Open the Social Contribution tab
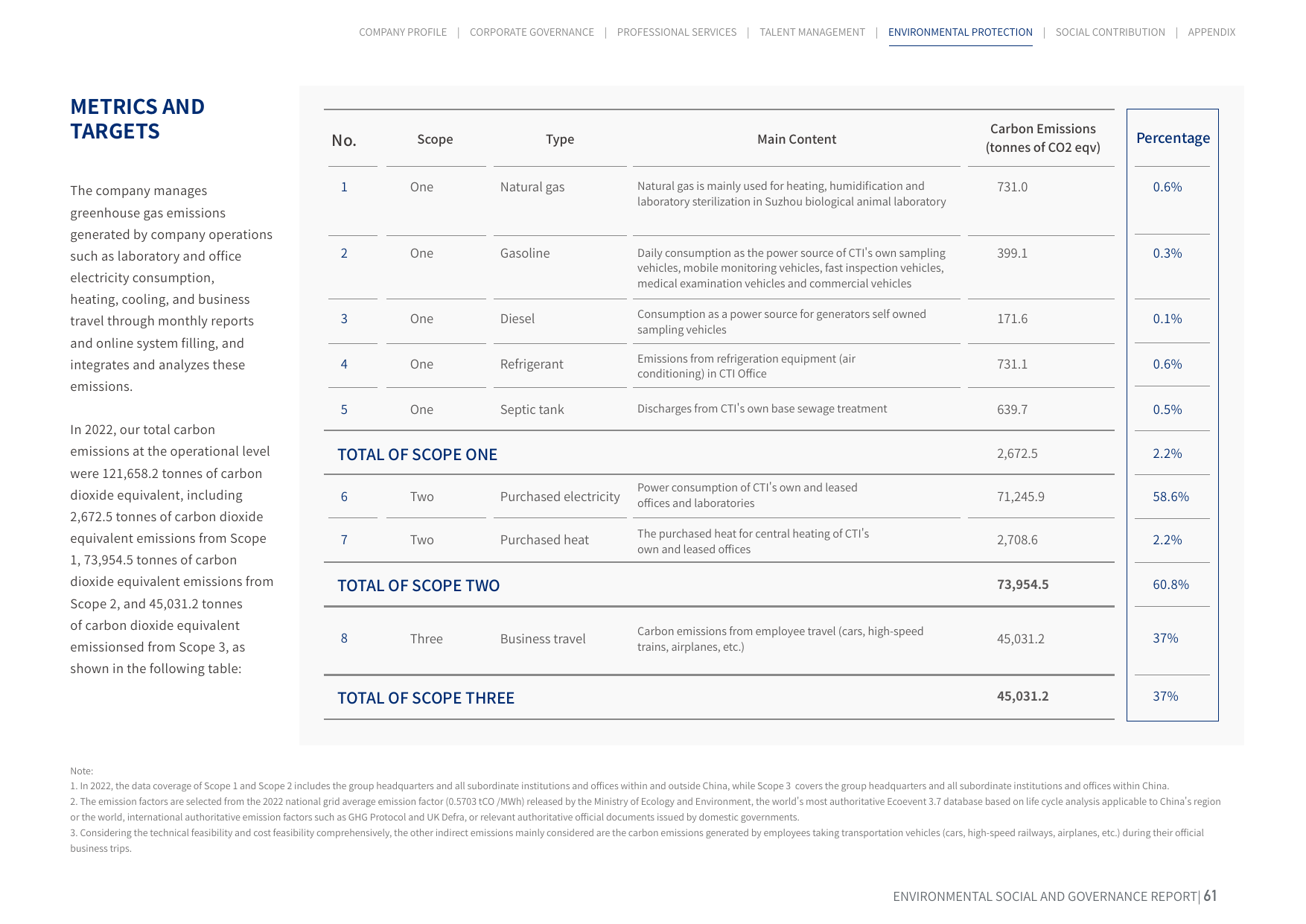 [1110, 32]
